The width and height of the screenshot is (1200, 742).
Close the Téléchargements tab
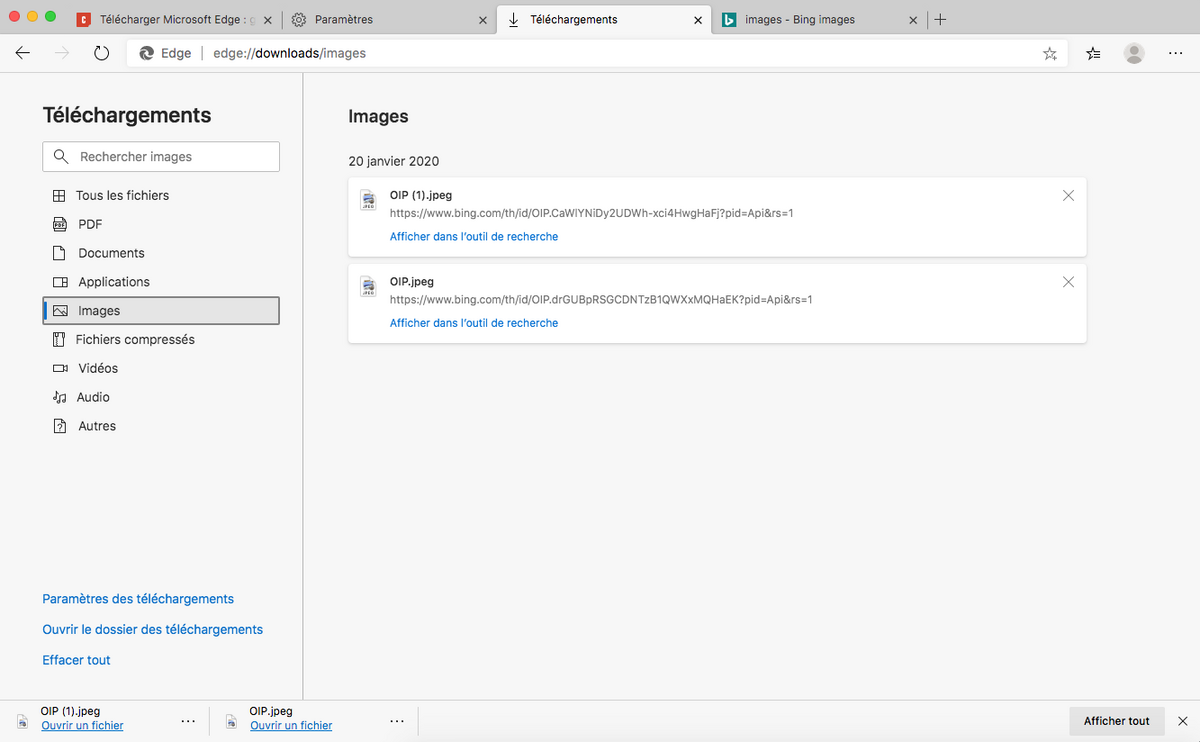pos(698,20)
